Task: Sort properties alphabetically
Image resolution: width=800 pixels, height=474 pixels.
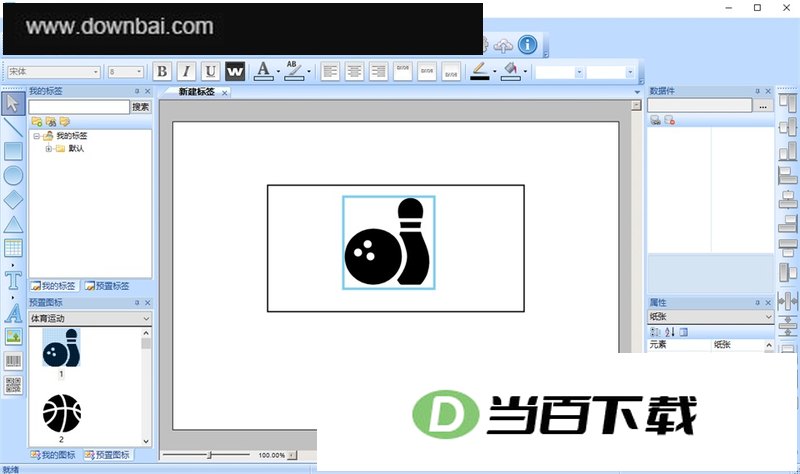Action: (x=670, y=332)
